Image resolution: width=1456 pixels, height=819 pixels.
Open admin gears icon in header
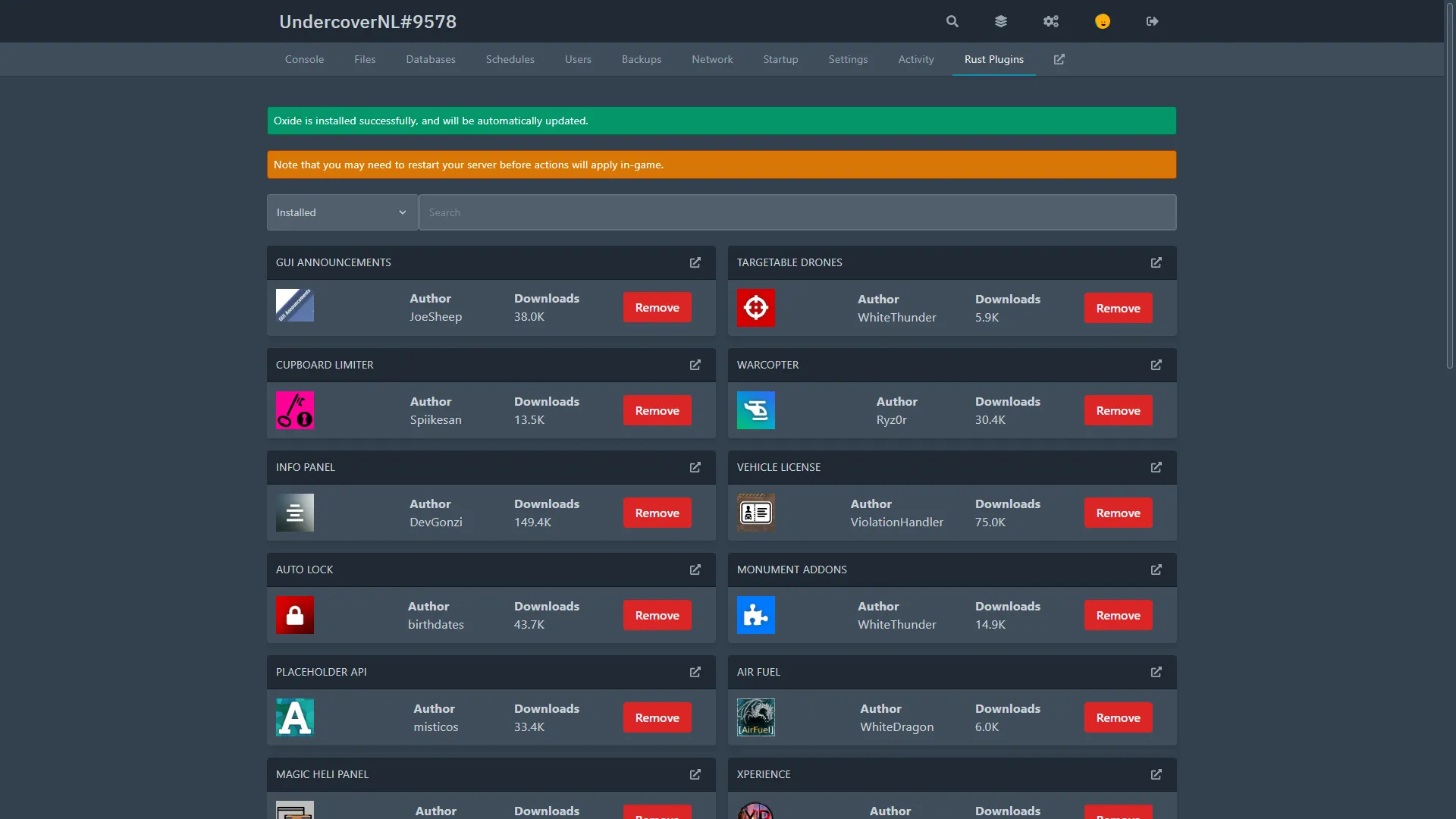1050,21
